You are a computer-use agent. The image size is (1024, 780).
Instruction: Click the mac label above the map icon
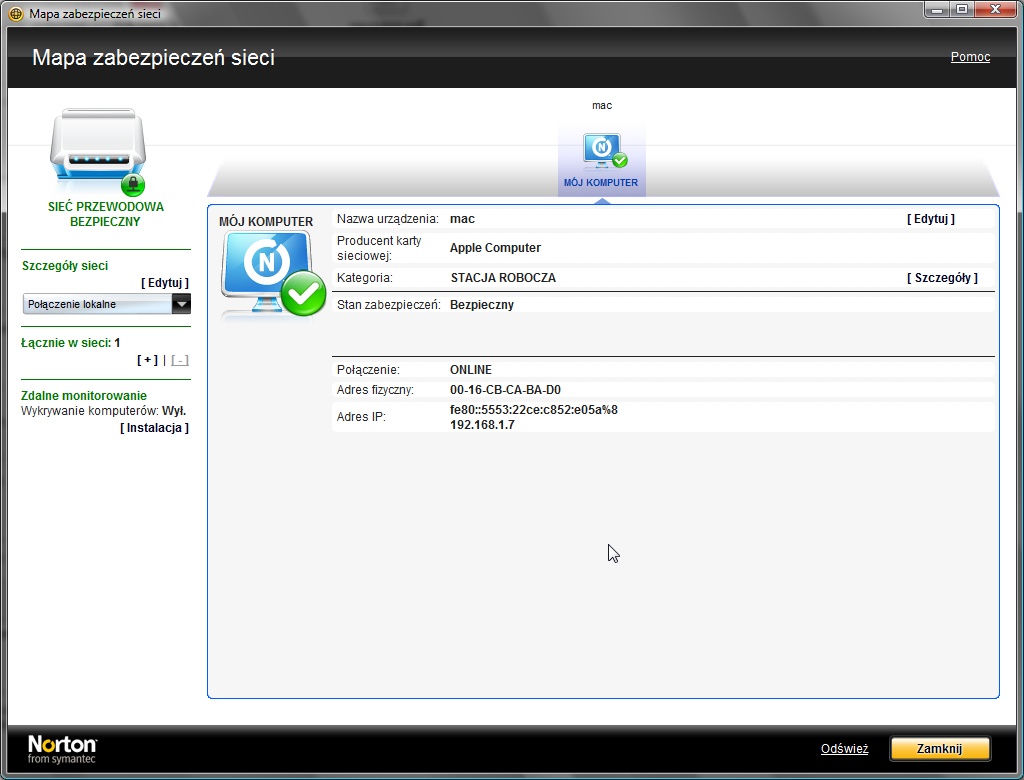[602, 105]
